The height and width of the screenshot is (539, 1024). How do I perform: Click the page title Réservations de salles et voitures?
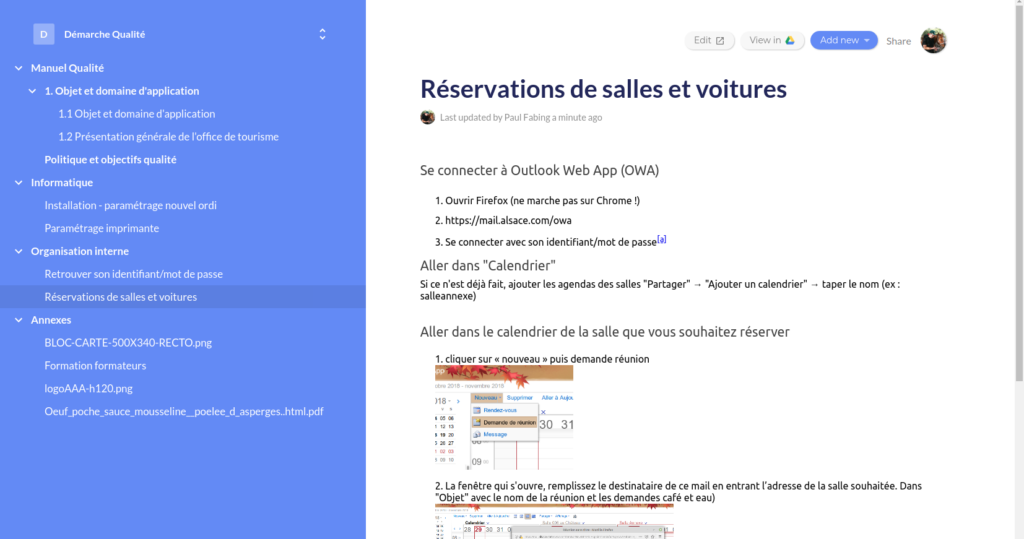point(603,89)
